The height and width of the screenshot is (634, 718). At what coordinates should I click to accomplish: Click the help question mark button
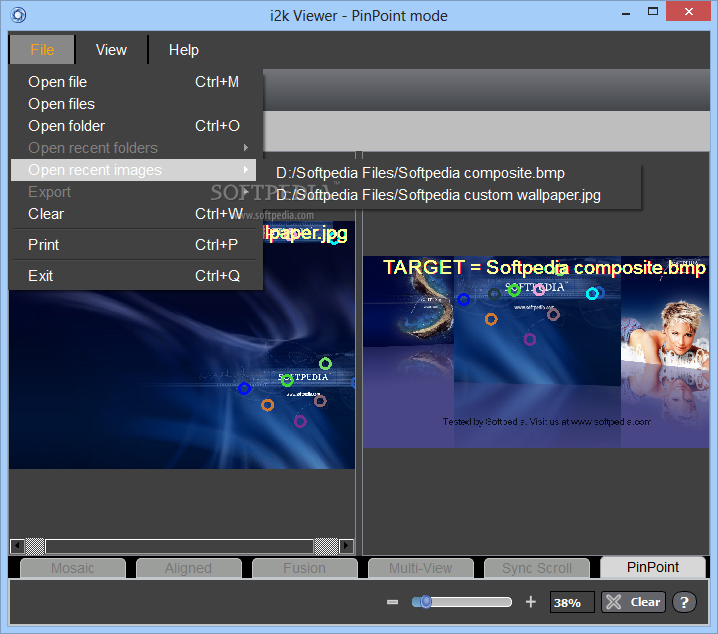[x=684, y=602]
